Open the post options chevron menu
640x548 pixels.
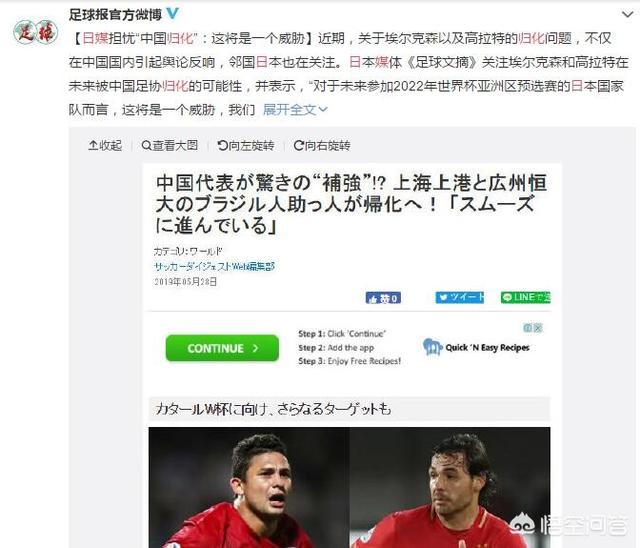(x=627, y=15)
